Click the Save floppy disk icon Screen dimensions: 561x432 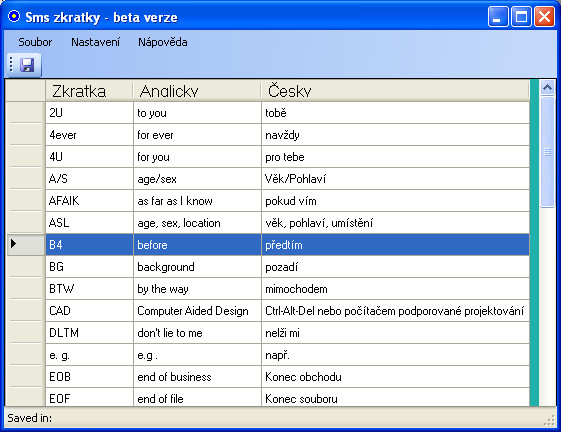27,65
